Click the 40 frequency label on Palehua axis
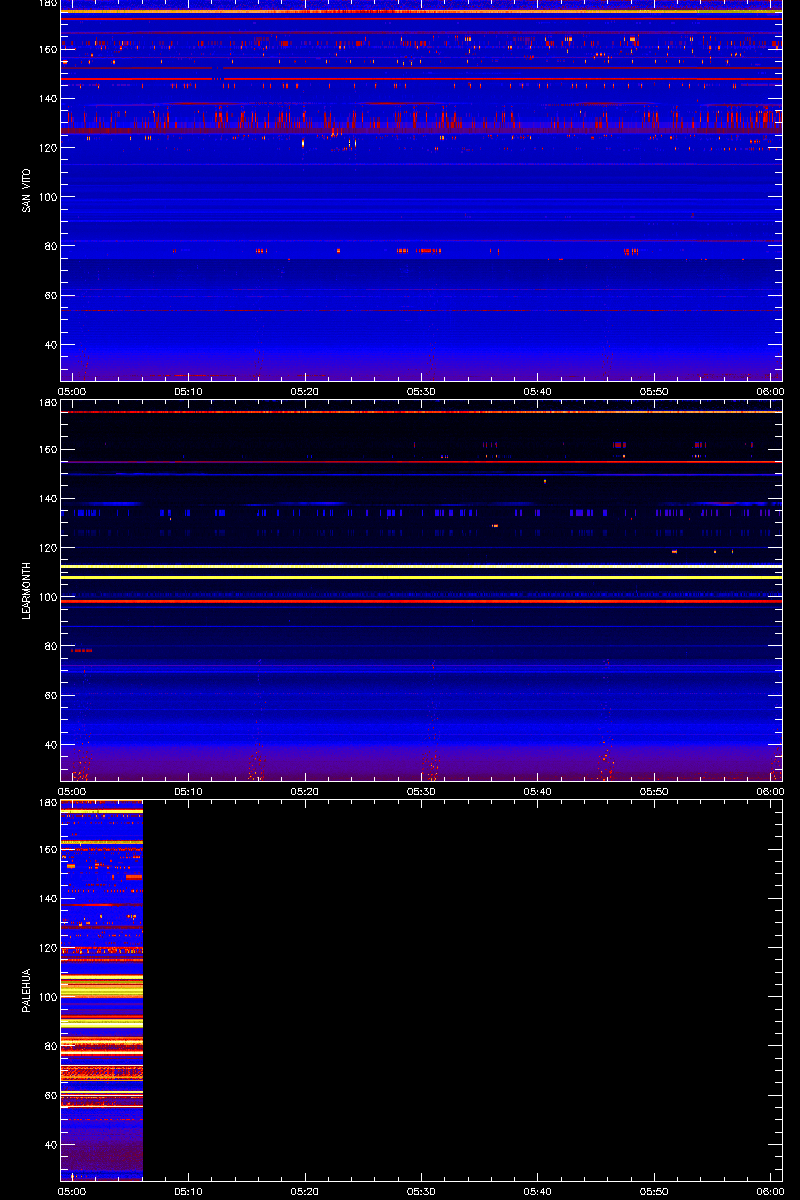This screenshot has height=1200, width=800. [x=51, y=1145]
